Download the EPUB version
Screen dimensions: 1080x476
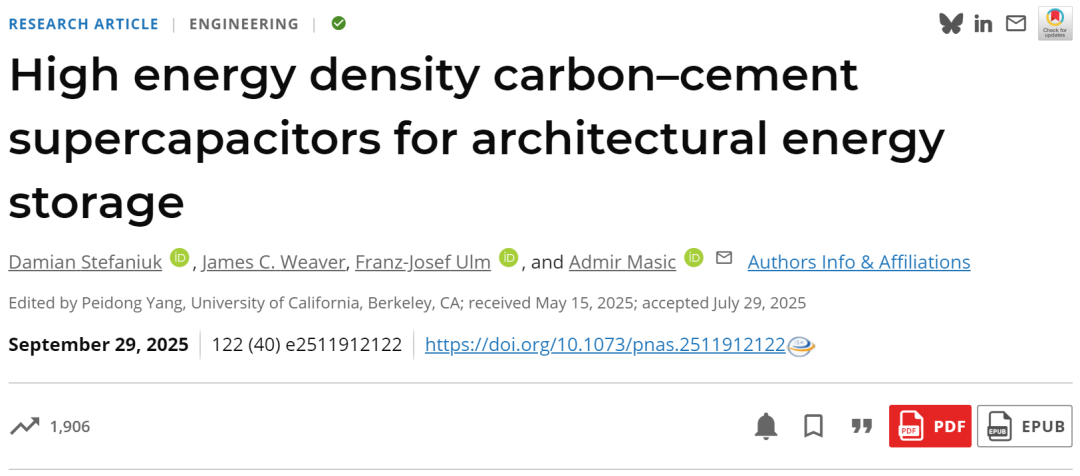click(1025, 426)
